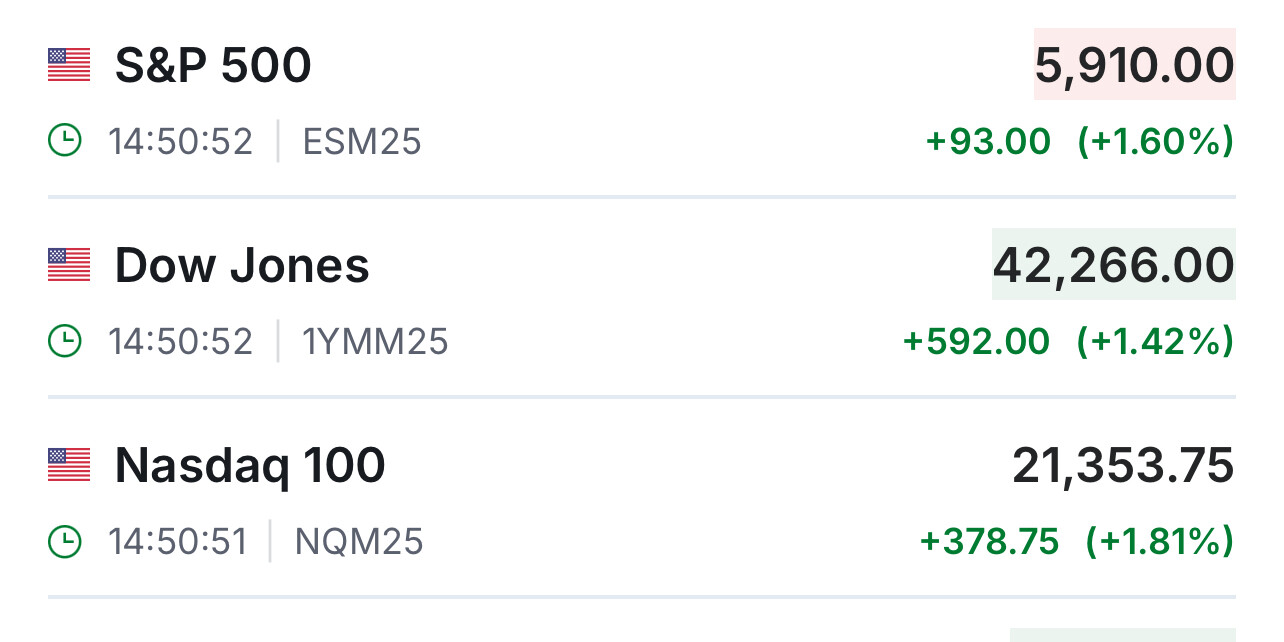Click the green clock icon in Dow Jones row
The image size is (1284, 642).
(65, 341)
